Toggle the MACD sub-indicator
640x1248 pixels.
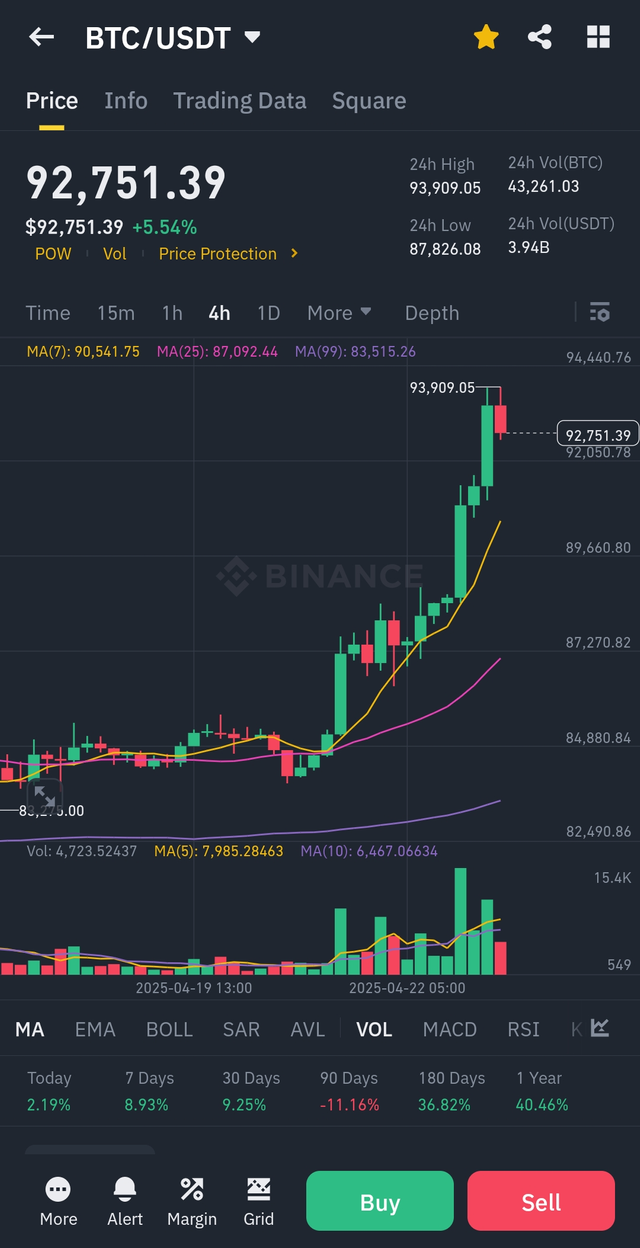coord(450,1029)
